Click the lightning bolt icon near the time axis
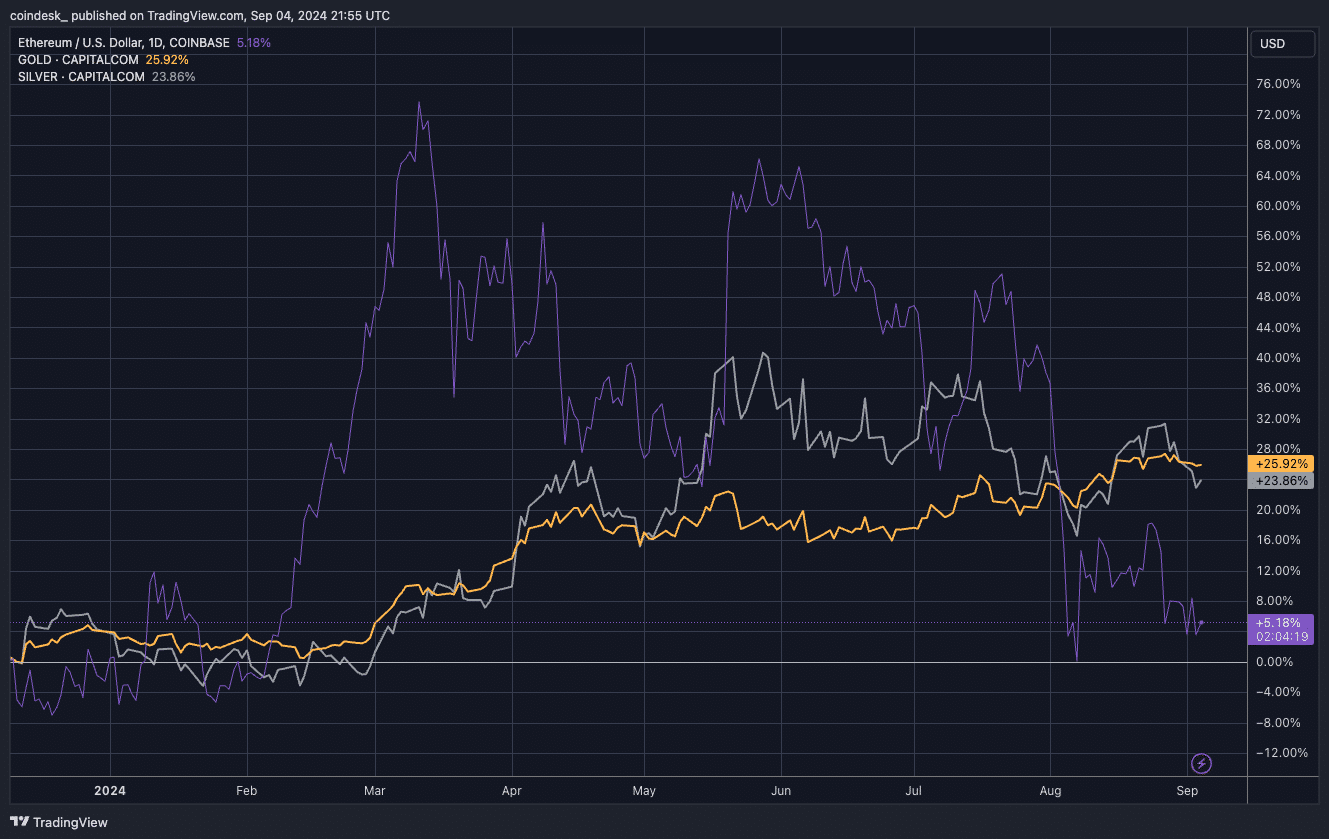 [x=1202, y=764]
